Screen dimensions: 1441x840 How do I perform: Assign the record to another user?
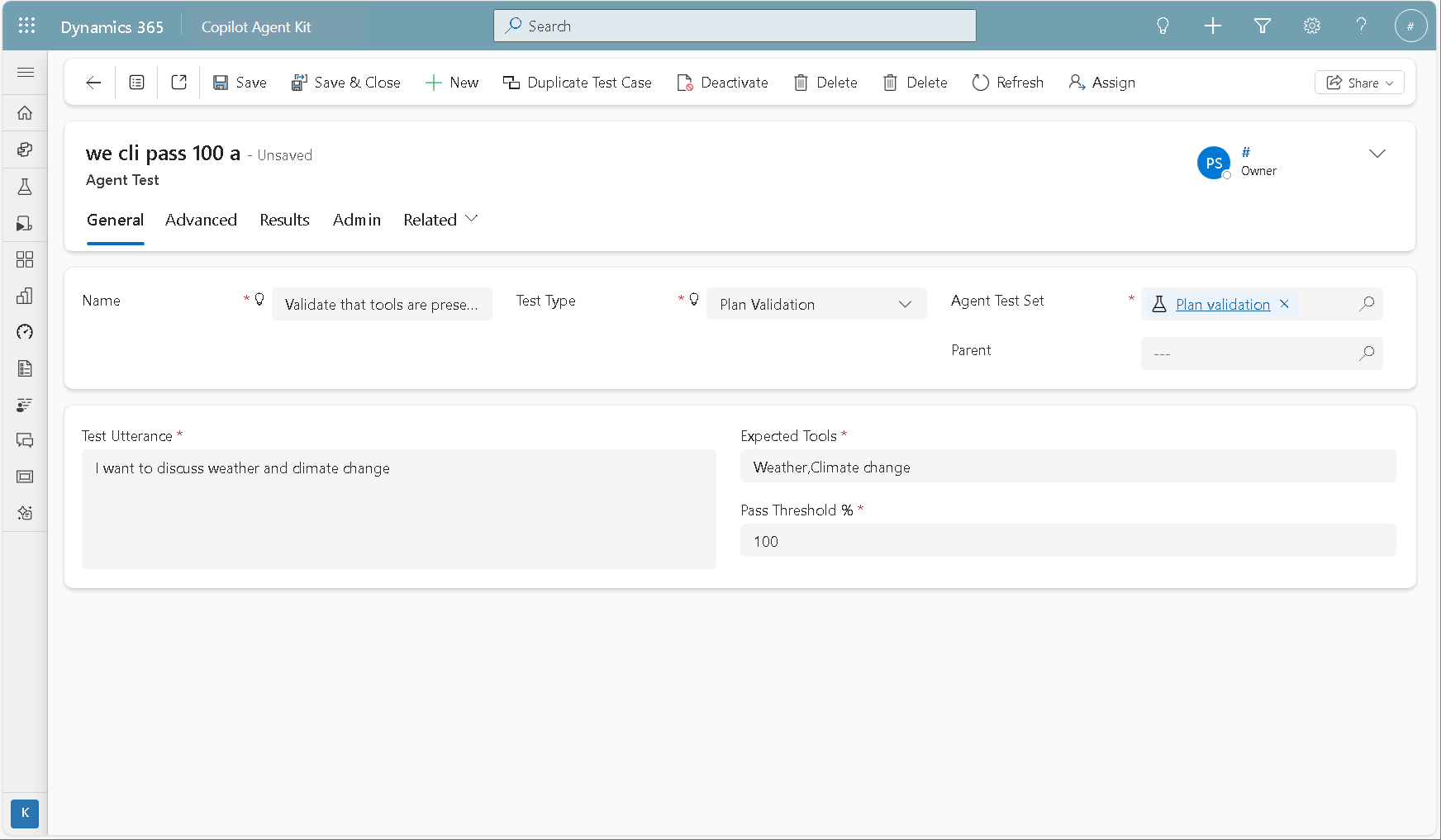coord(1101,83)
